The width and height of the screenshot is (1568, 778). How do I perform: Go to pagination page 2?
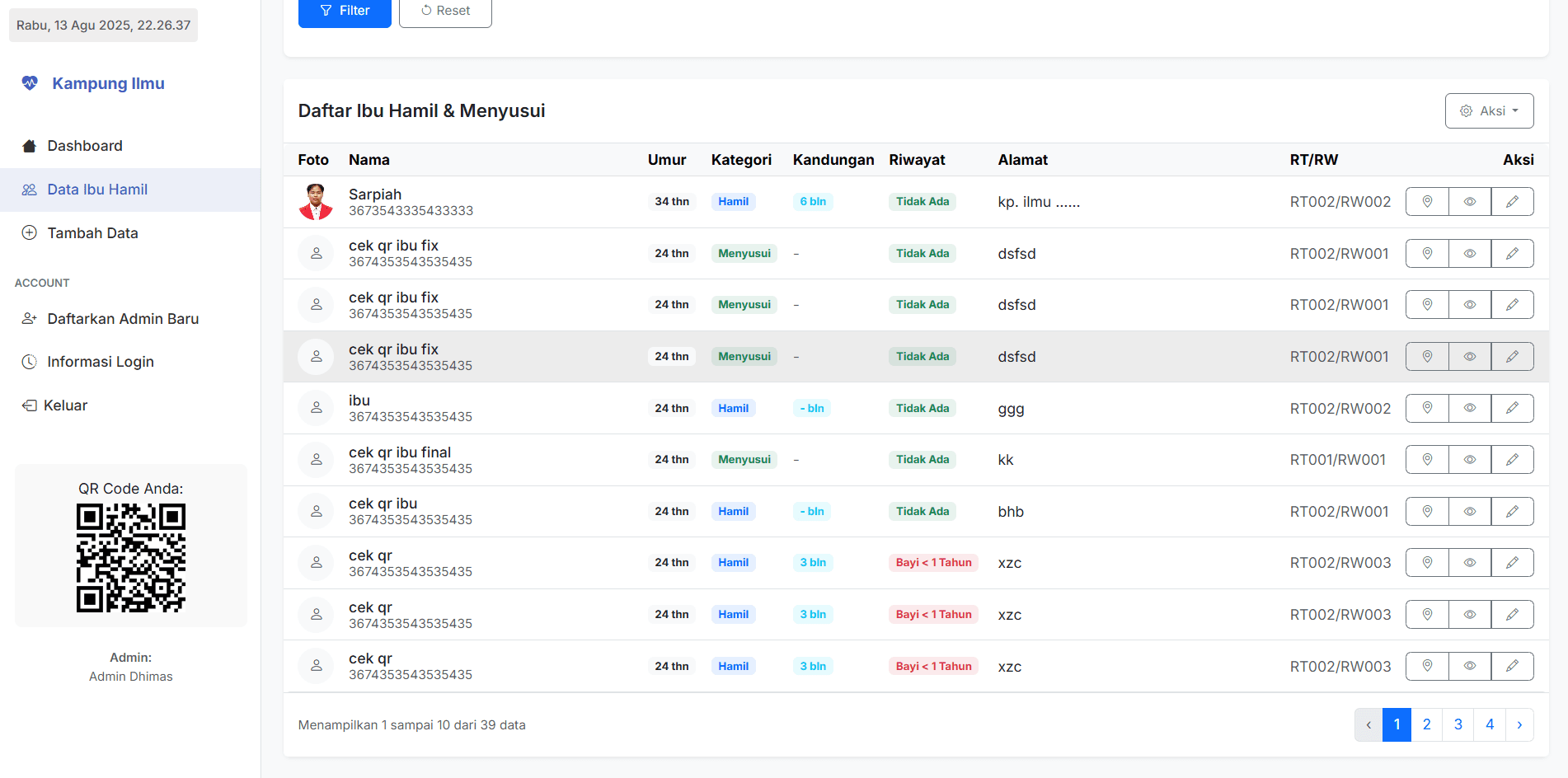click(x=1427, y=724)
